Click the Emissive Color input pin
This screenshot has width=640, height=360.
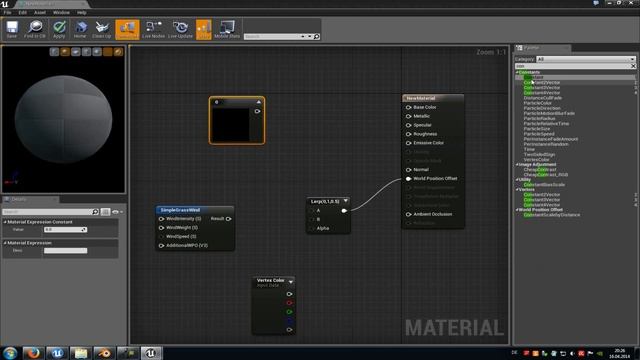[x=408, y=143]
